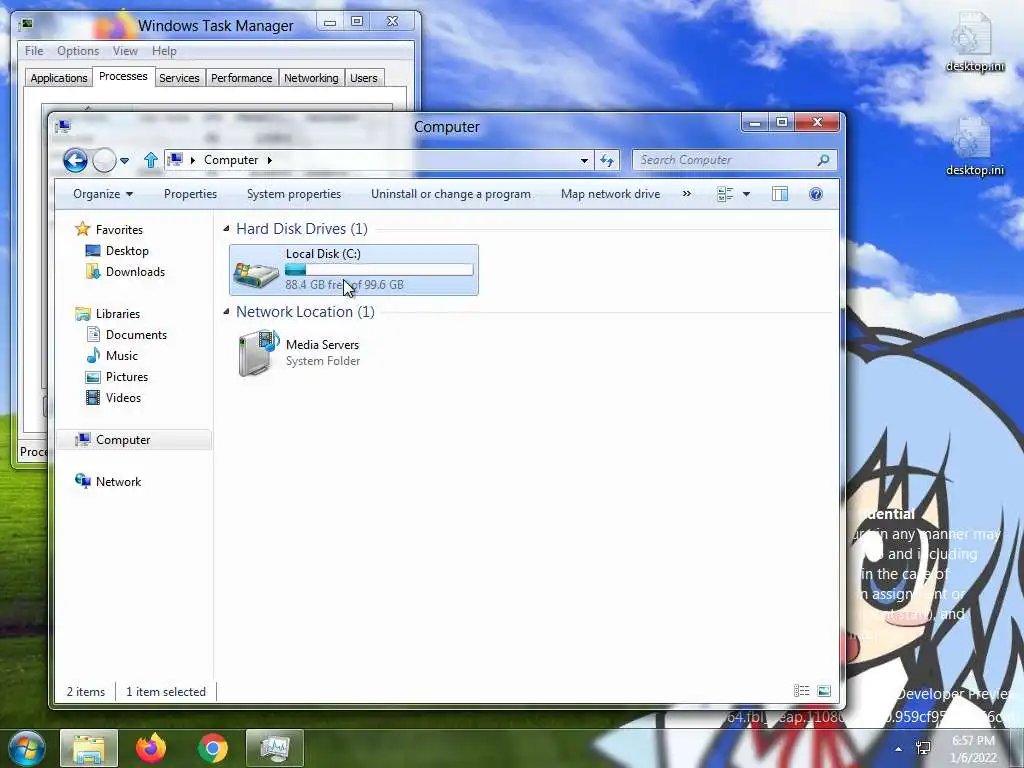Click the Computer window system icon
Image resolution: width=1024 pixels, height=768 pixels.
(x=63, y=127)
